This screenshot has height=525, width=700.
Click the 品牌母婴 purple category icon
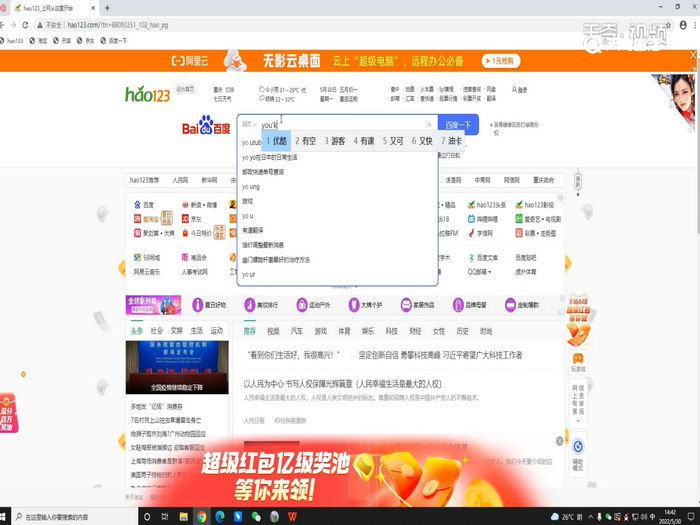[x=458, y=305]
